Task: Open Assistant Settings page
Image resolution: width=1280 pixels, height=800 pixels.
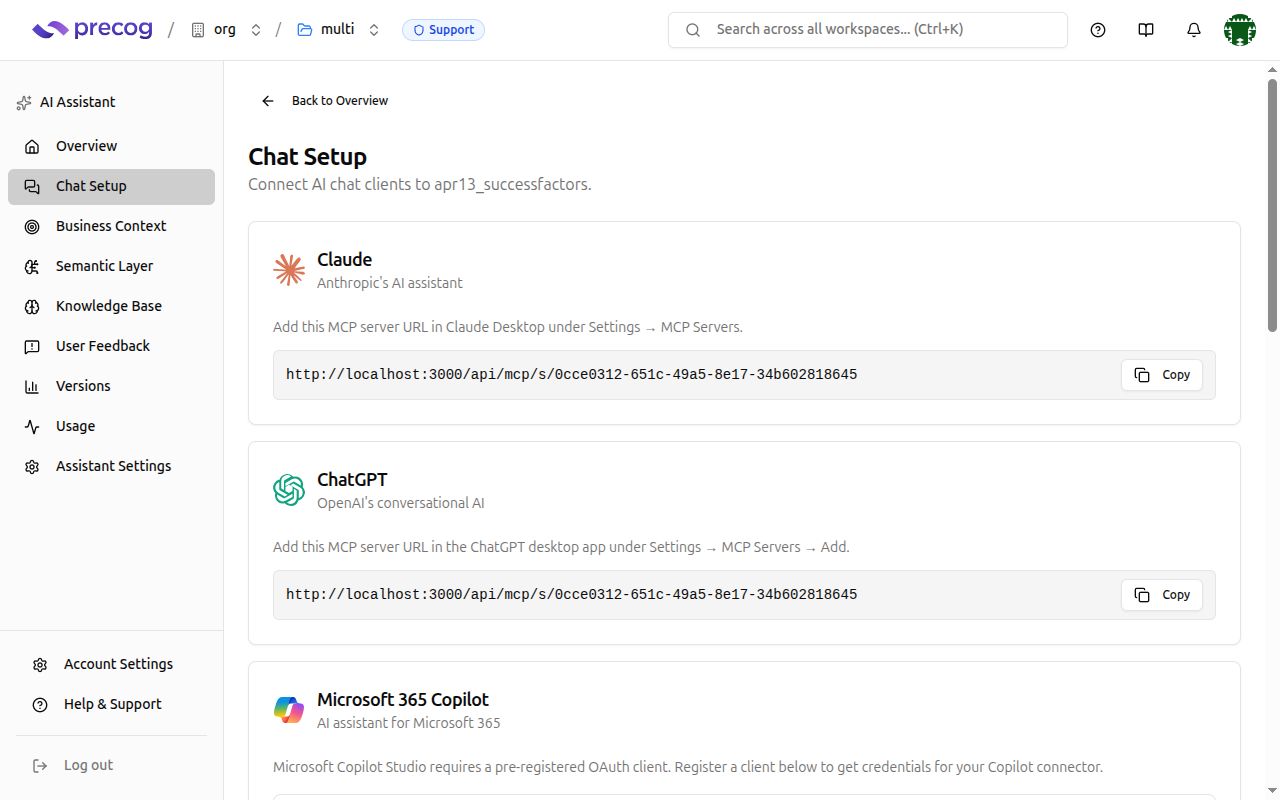Action: (111, 466)
